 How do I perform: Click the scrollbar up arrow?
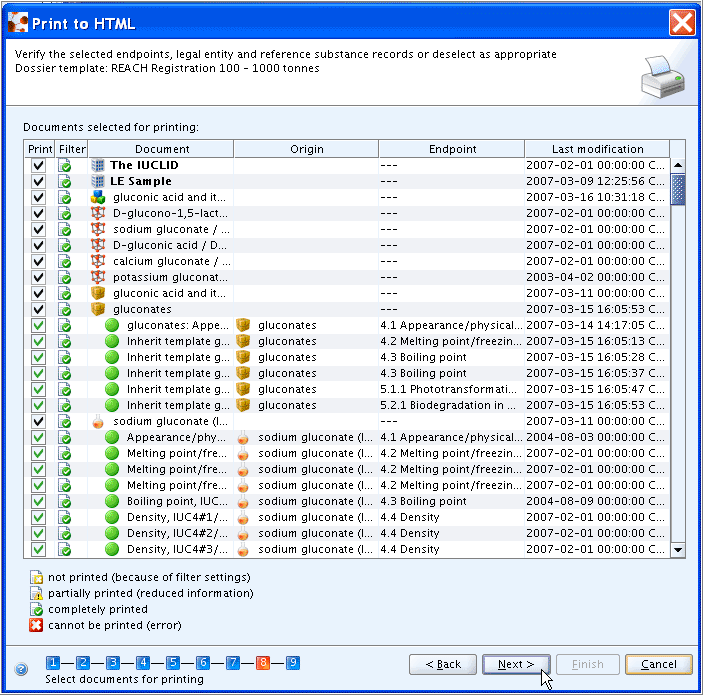[678, 165]
